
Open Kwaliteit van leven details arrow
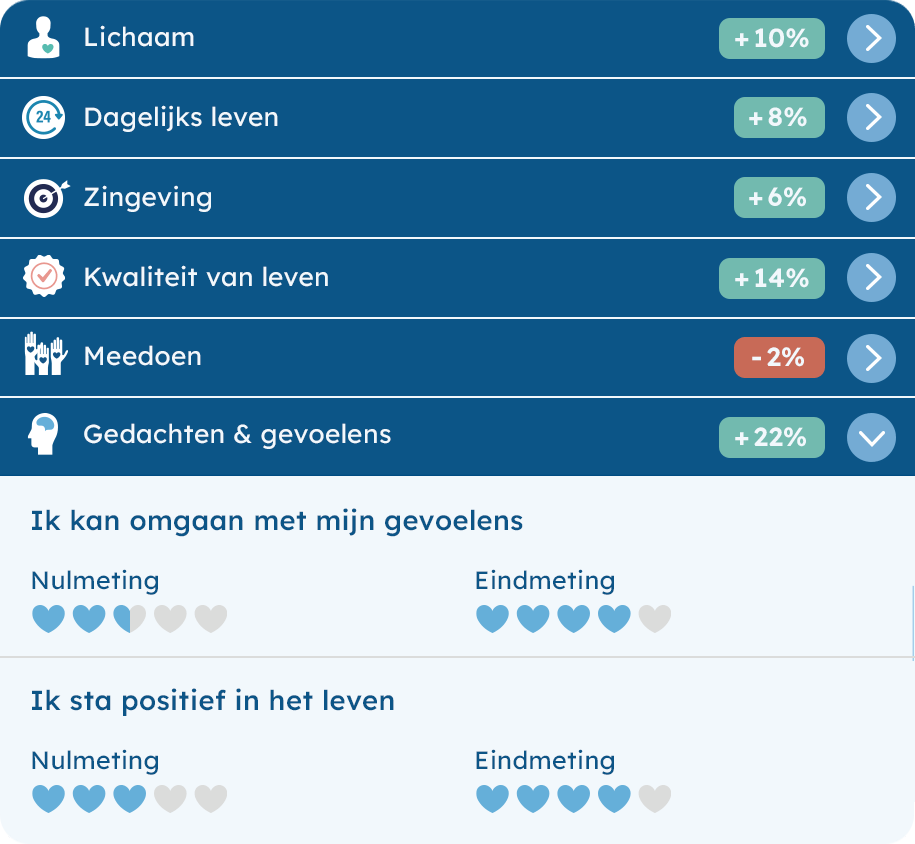871,277
